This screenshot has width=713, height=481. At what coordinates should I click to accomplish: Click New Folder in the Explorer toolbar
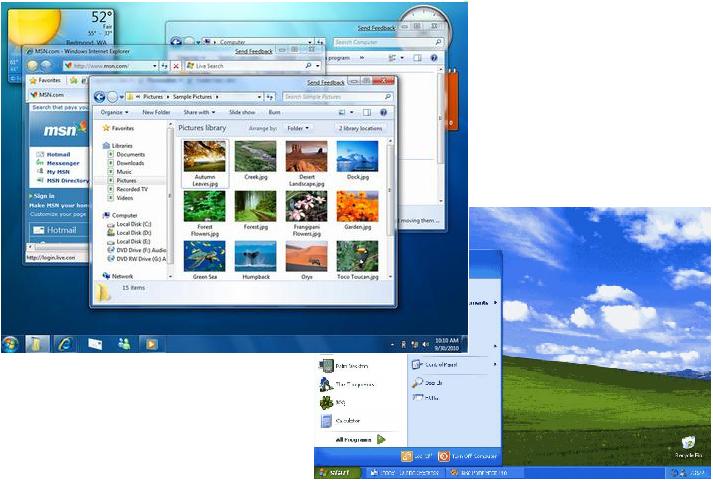[x=156, y=112]
